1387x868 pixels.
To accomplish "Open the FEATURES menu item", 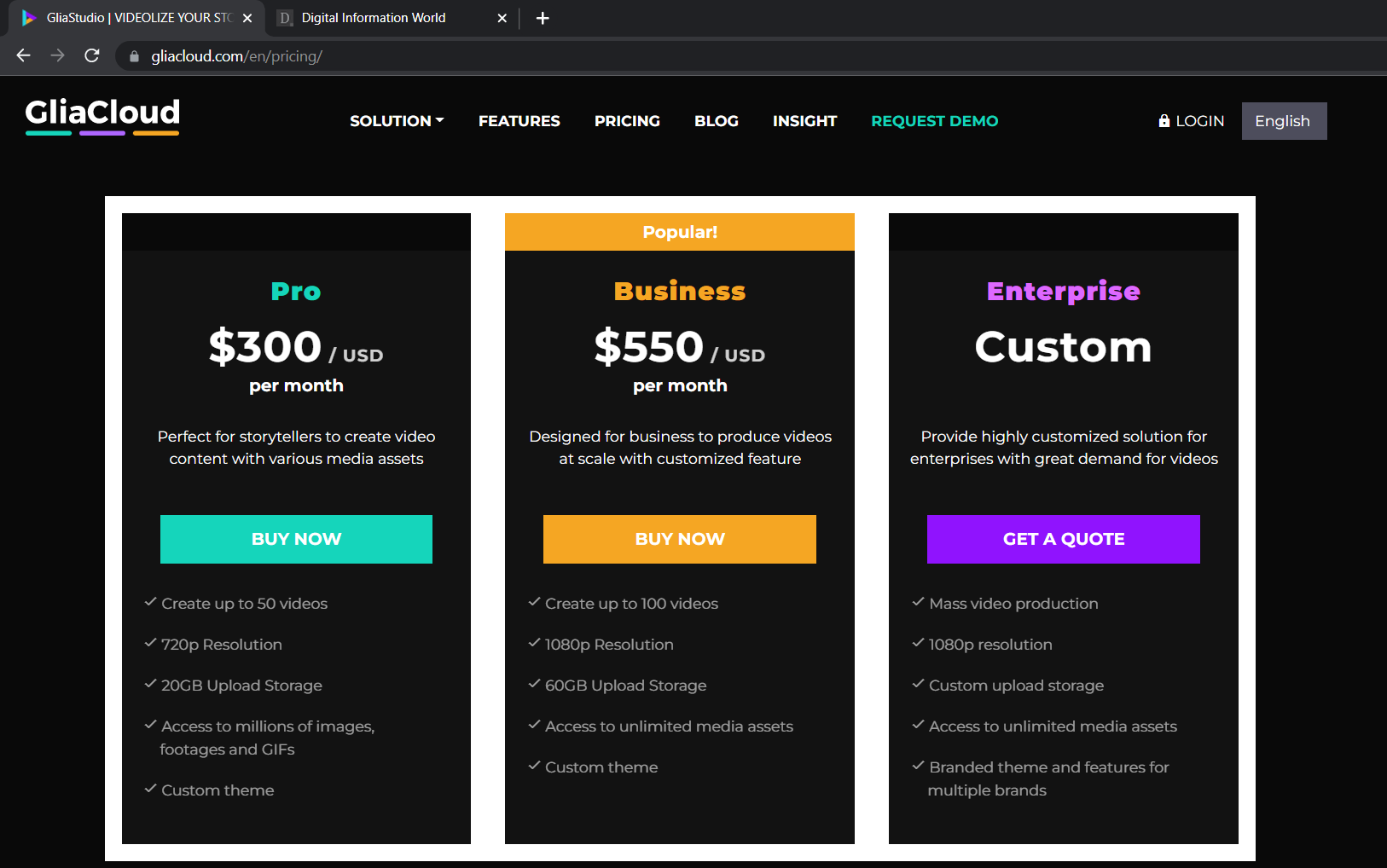I will point(519,121).
